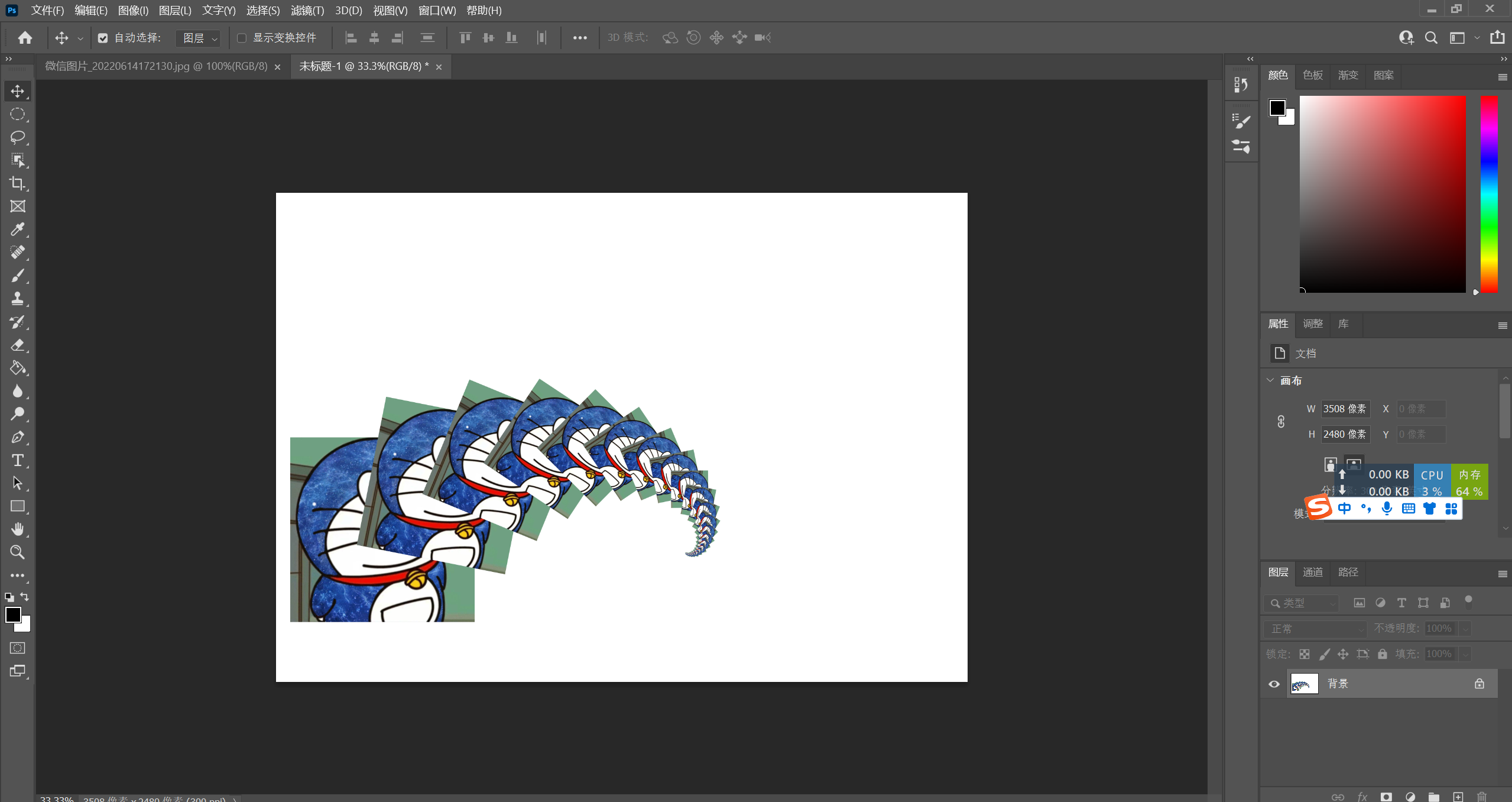Hide the 背景 layer with eye icon
Viewport: 1512px width, 802px height.
[x=1274, y=684]
